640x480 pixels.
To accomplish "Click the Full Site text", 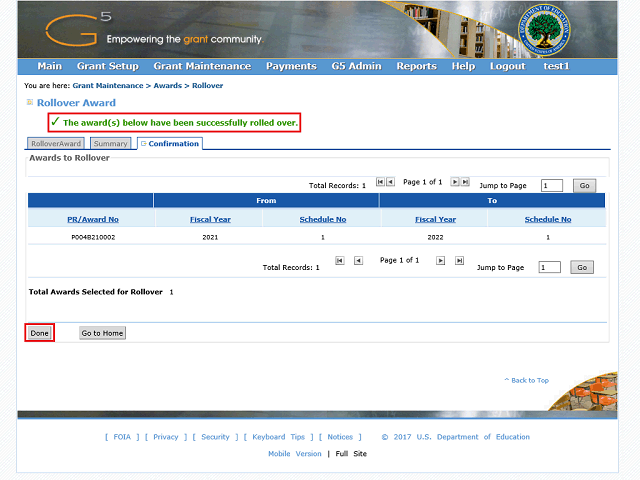I will pos(351,454).
